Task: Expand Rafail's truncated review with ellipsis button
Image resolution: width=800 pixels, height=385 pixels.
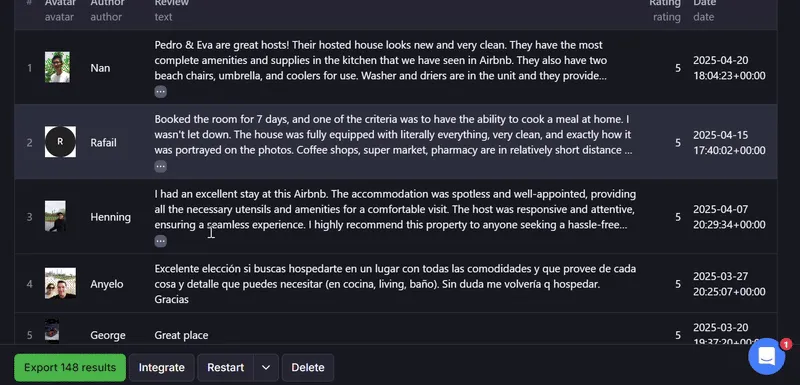Action: (160, 166)
